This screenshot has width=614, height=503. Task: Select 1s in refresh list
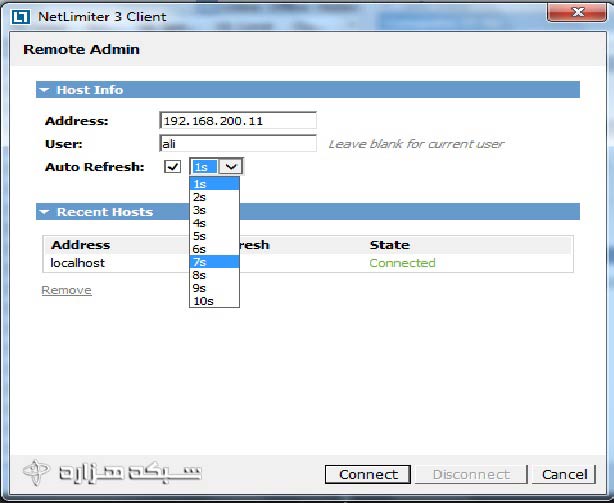pos(215,184)
